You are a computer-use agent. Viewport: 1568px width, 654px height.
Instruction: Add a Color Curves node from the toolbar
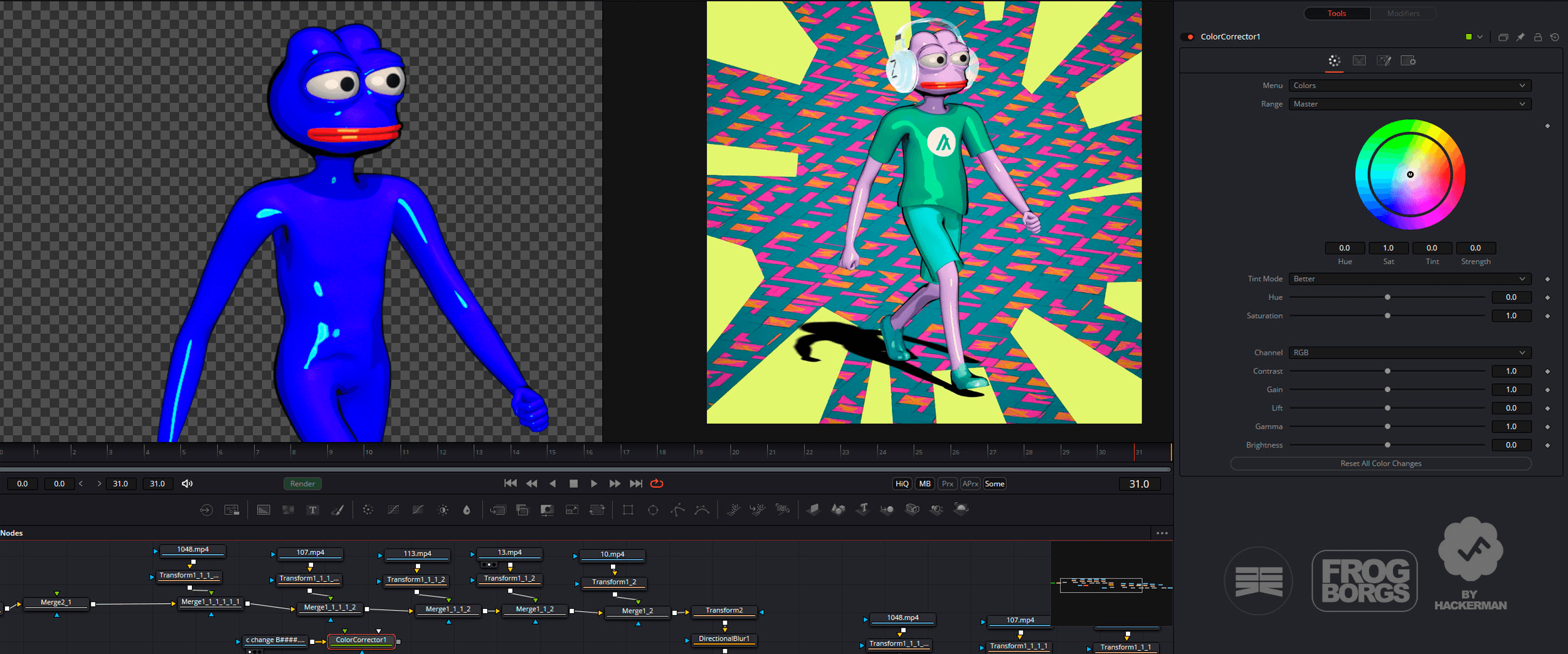pyautogui.click(x=393, y=510)
